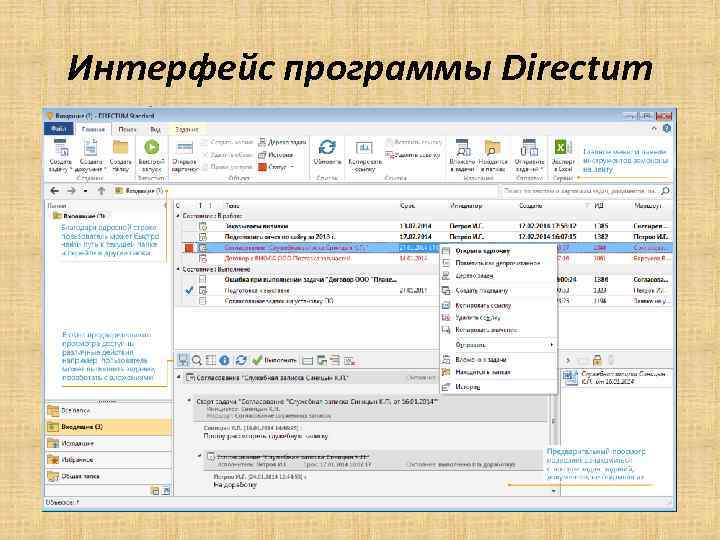Click the magnifier icon in search box
This screenshot has width=720, height=540.
(665, 191)
